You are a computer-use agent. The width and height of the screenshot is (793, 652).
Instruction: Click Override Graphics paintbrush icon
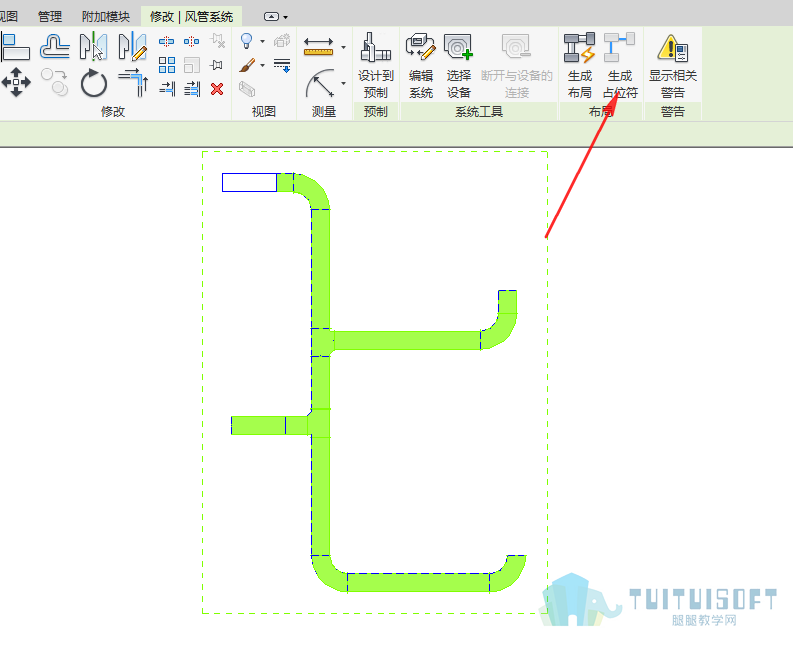[x=247, y=65]
